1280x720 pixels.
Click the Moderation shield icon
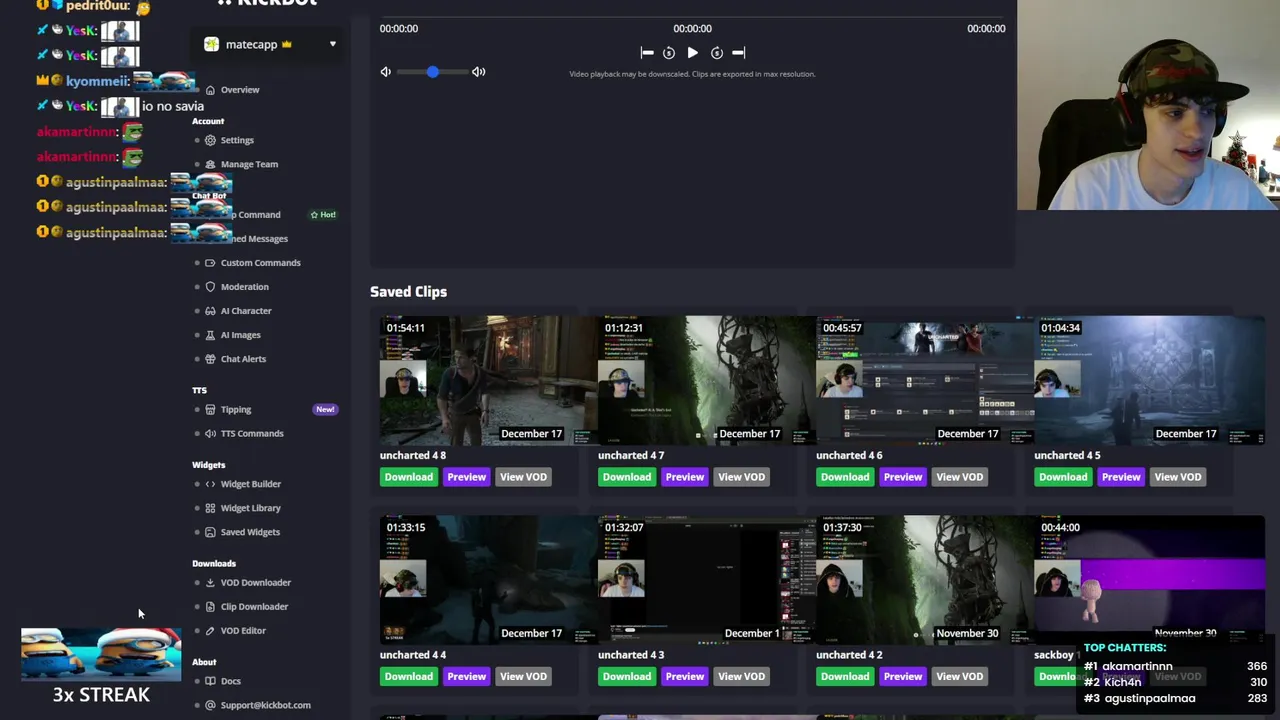(x=210, y=287)
